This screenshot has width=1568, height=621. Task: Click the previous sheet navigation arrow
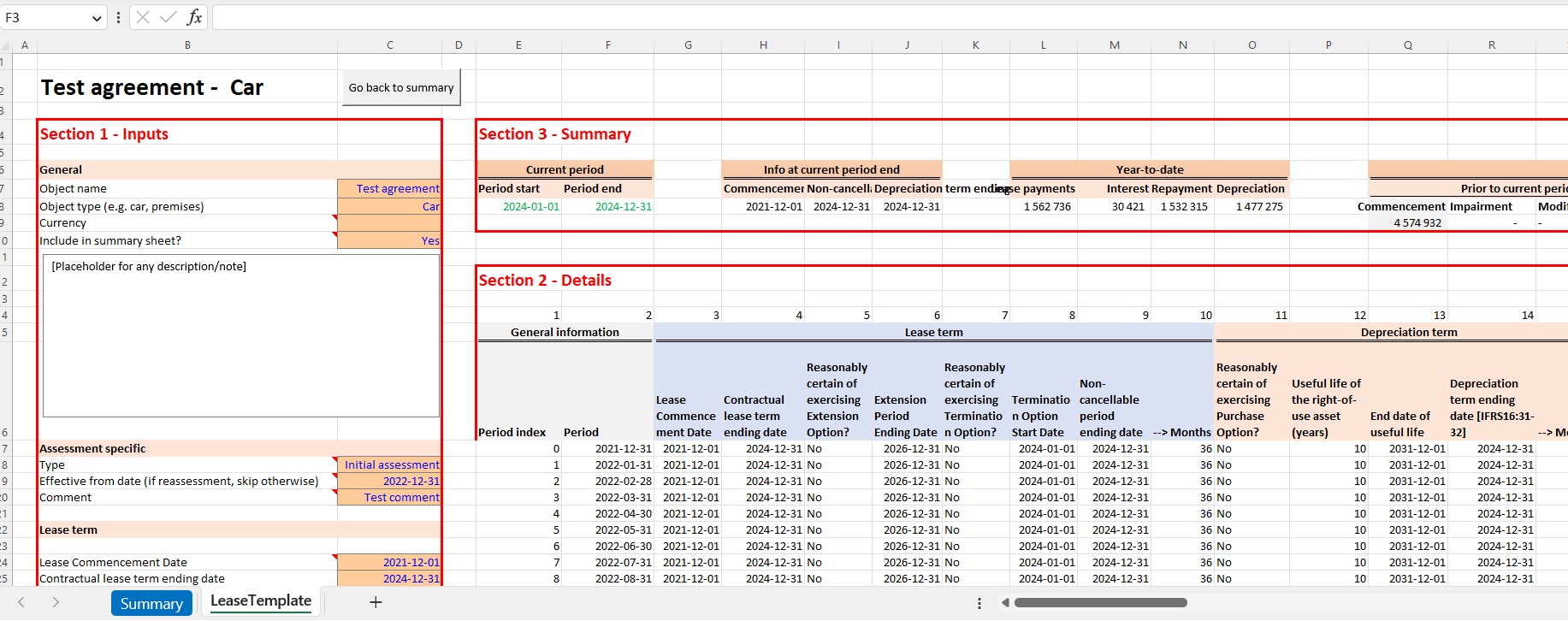pos(22,602)
